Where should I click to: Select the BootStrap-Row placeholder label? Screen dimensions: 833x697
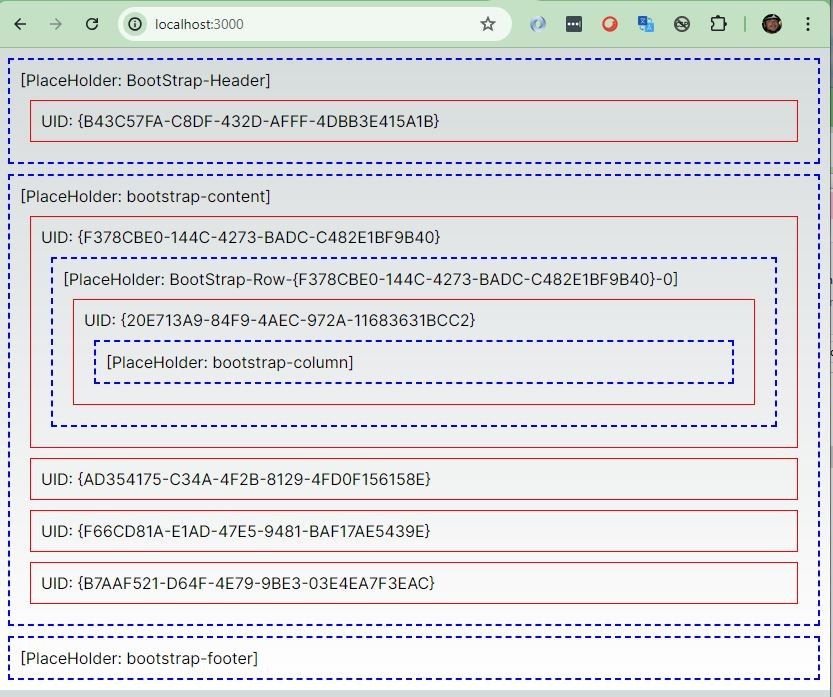371,279
